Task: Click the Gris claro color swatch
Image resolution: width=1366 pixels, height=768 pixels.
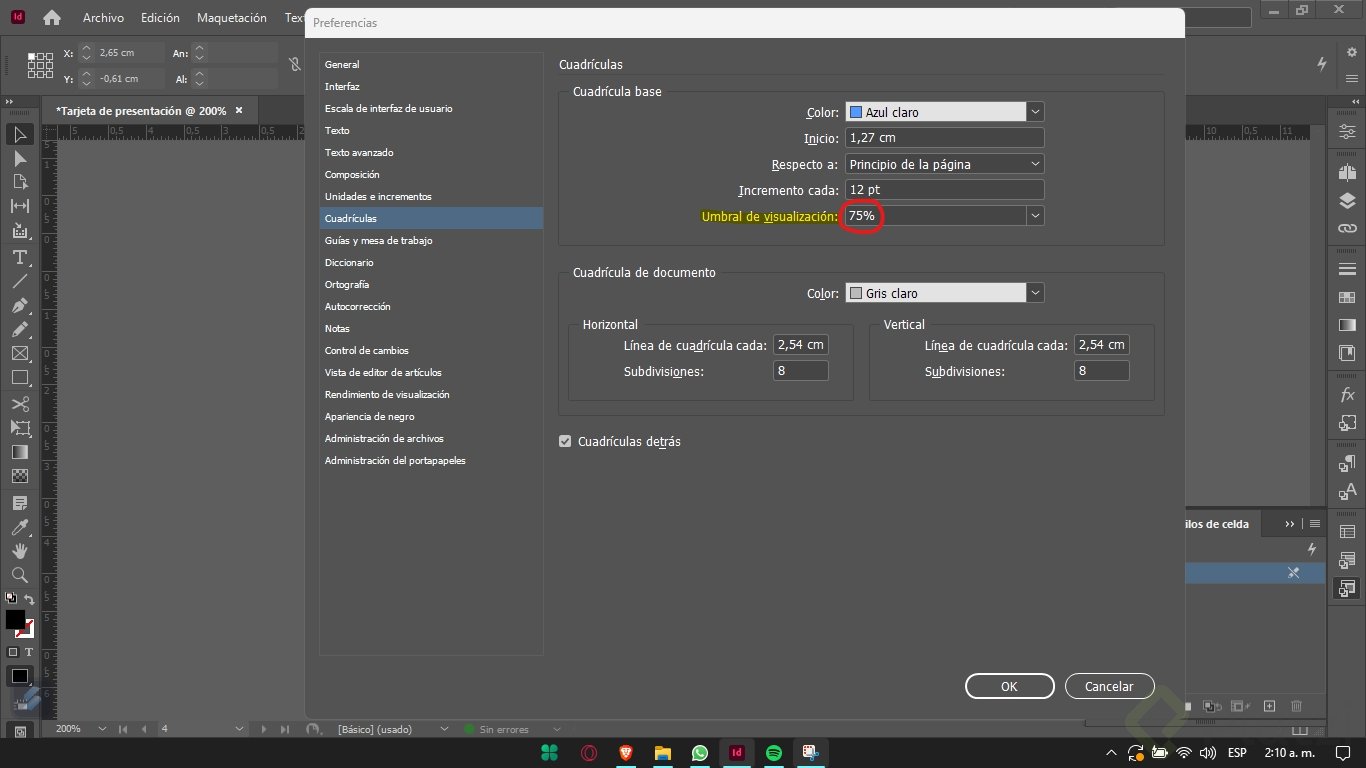Action: [856, 294]
